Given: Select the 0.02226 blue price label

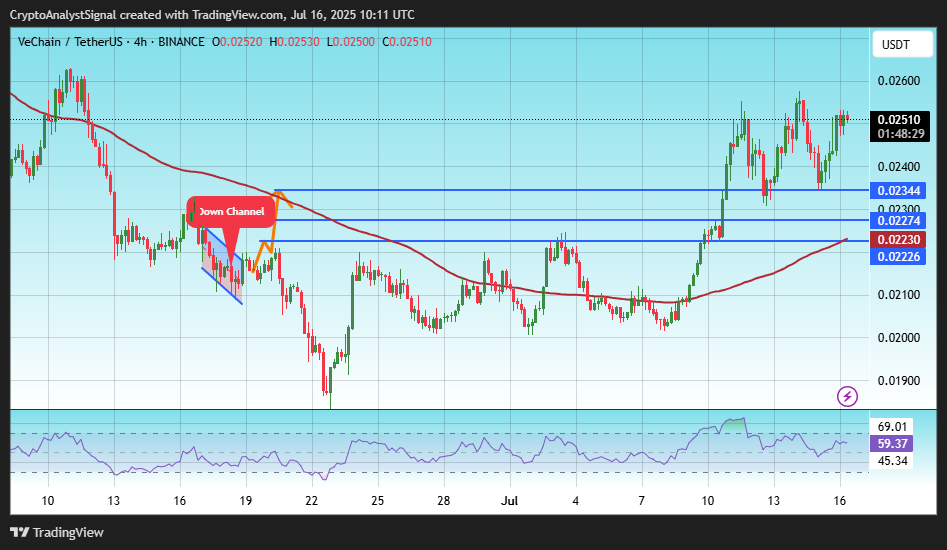Looking at the screenshot, I should 899,257.
